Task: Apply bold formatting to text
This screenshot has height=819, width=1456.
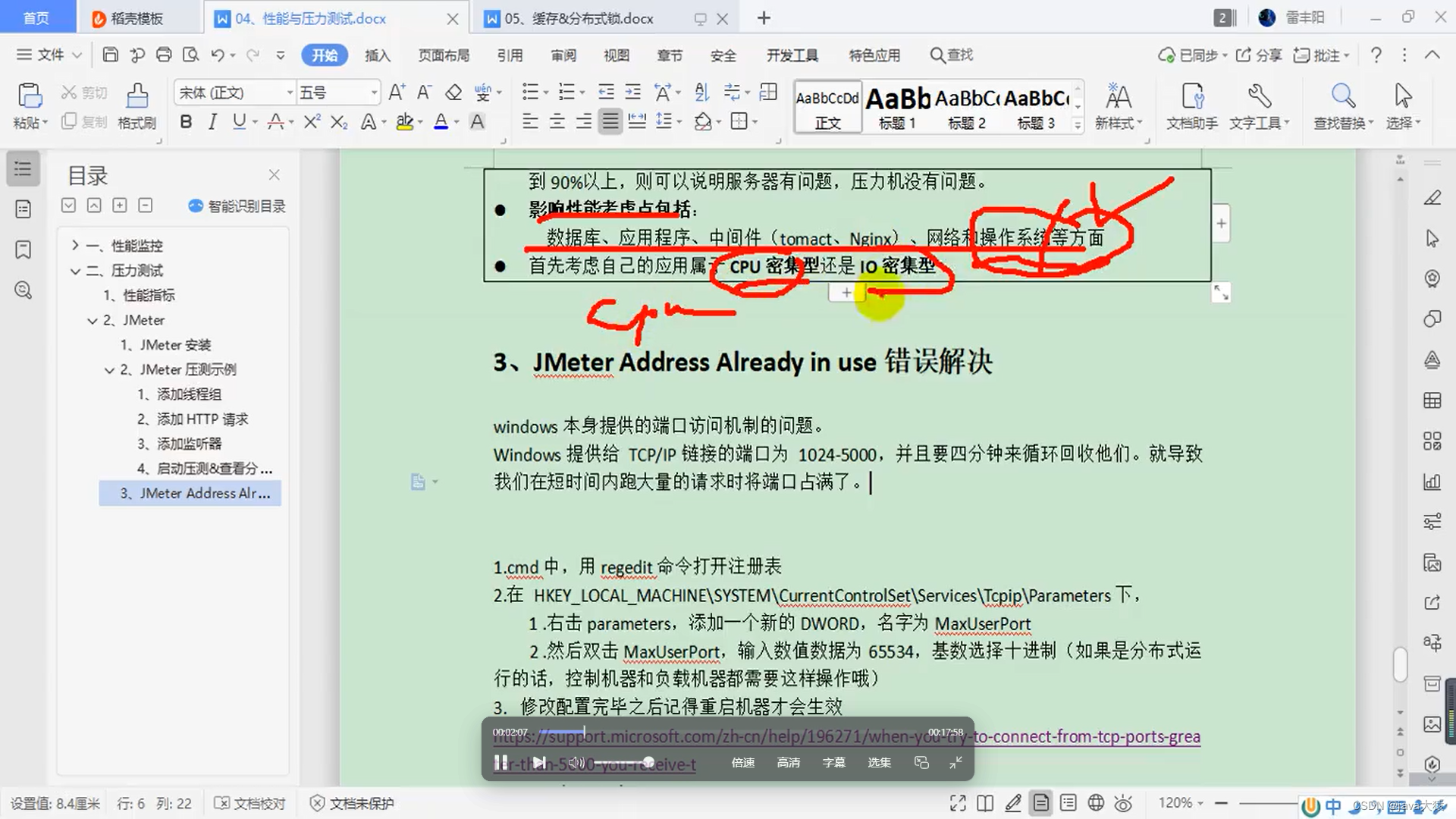Action: [186, 121]
